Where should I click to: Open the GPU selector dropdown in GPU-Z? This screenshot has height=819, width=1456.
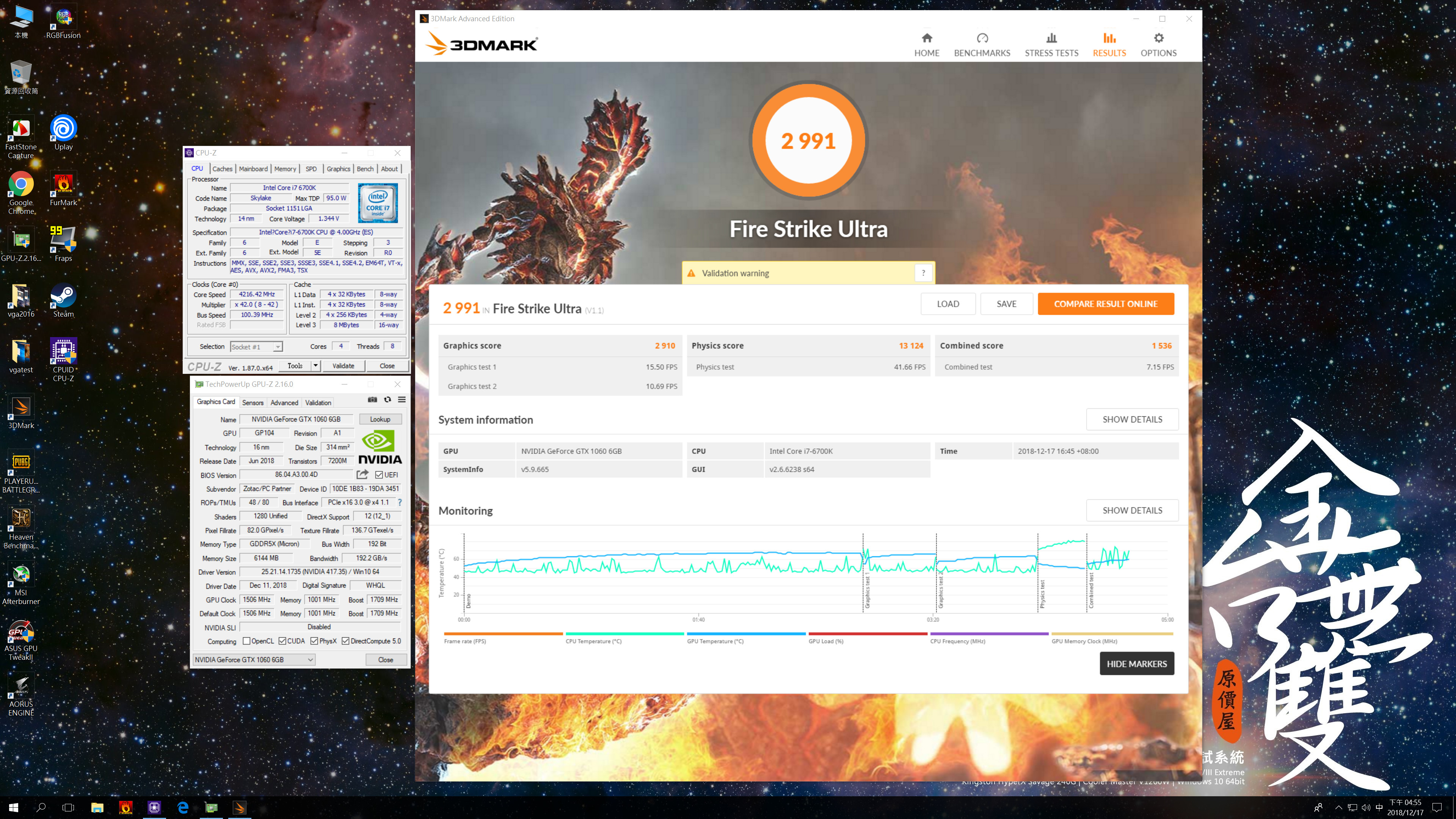[254, 660]
